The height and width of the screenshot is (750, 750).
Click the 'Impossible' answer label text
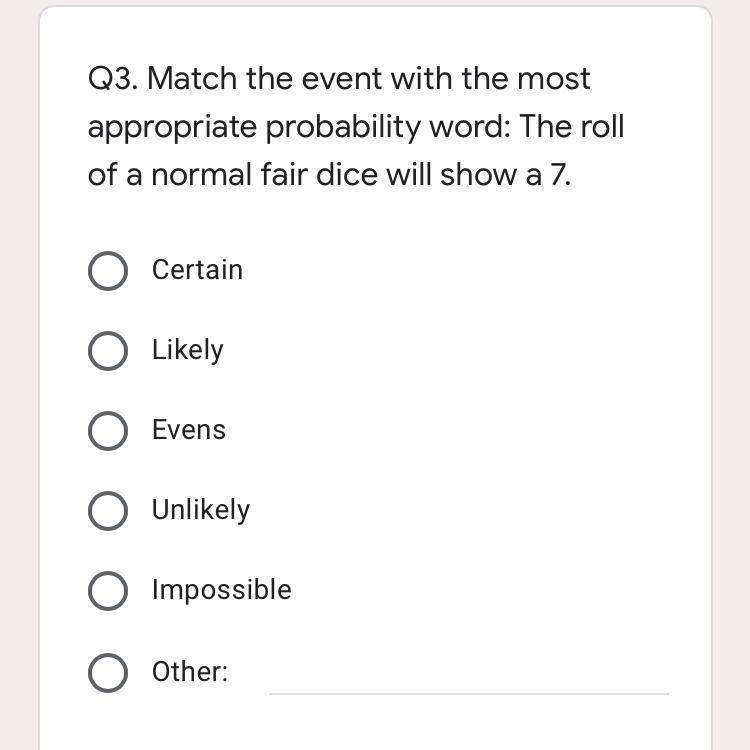pos(222,590)
